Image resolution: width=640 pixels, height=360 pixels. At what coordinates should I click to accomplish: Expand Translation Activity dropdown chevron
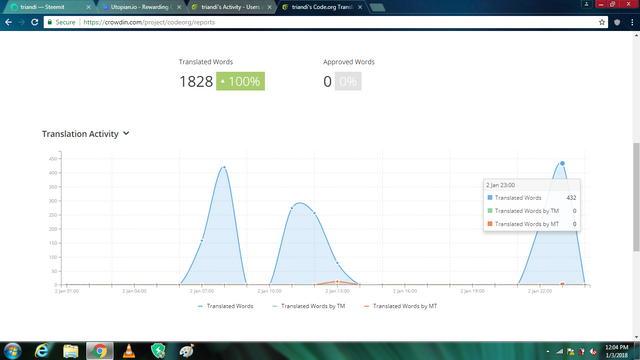(x=126, y=133)
